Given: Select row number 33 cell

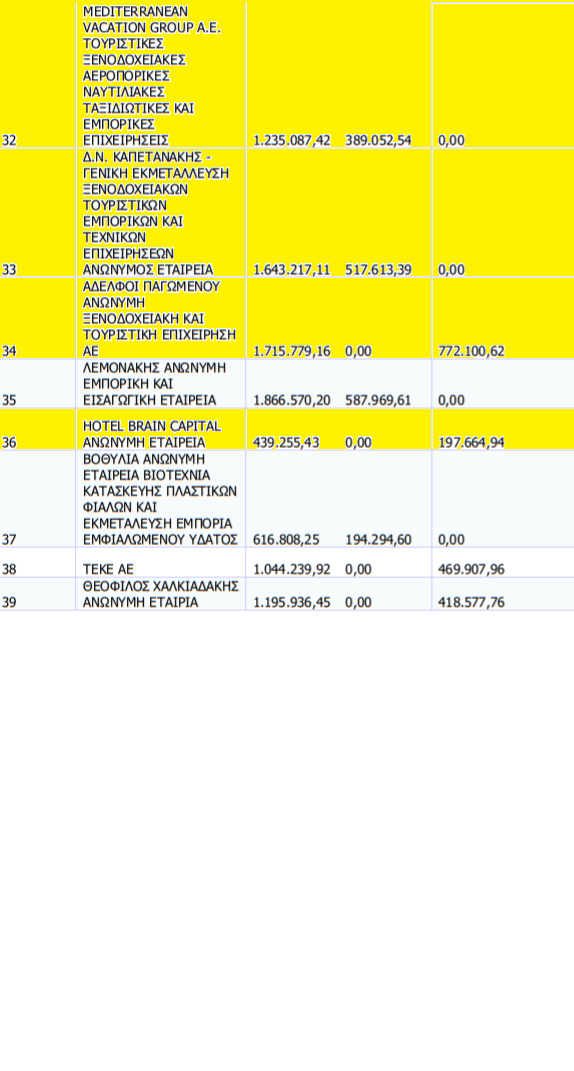Looking at the screenshot, I should pyautogui.click(x=37, y=212).
